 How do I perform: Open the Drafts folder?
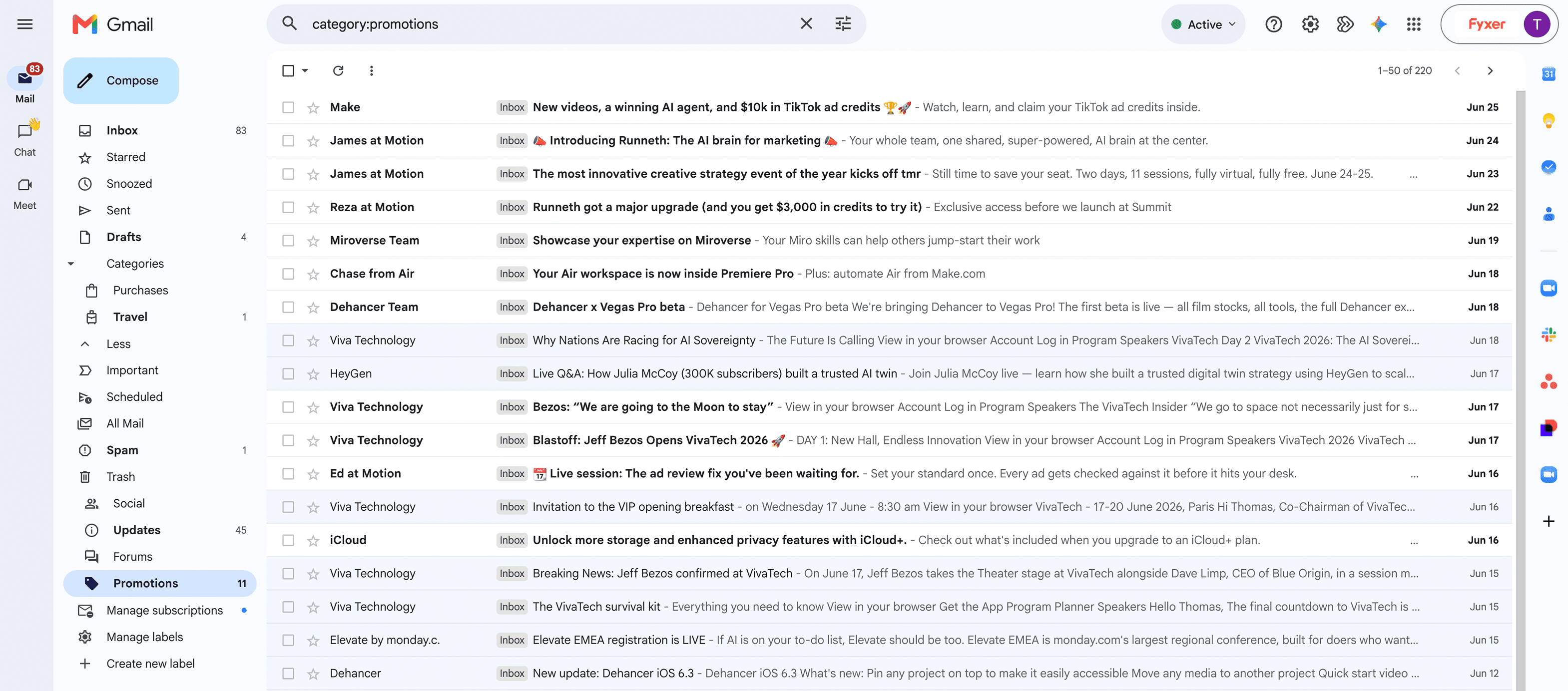pyautogui.click(x=159, y=237)
